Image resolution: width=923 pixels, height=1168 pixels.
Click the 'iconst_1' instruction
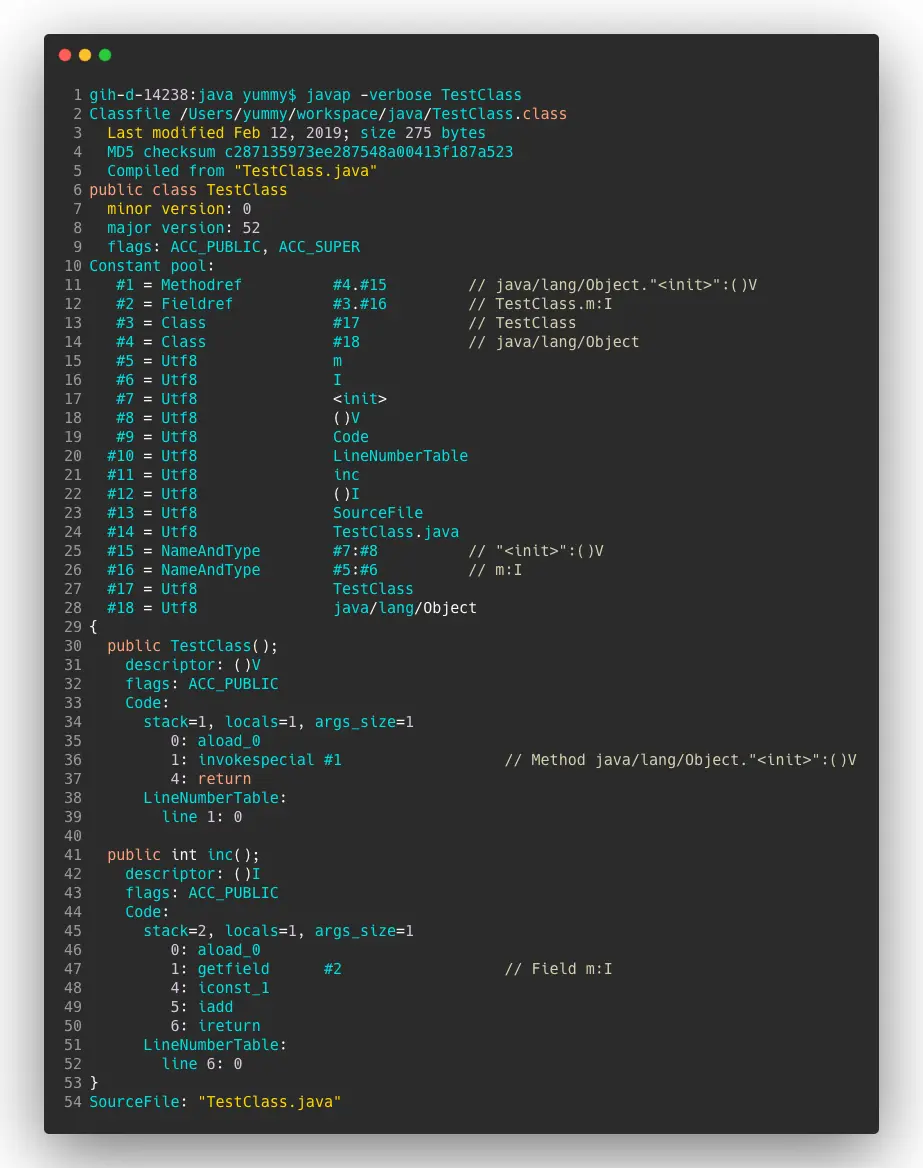233,988
